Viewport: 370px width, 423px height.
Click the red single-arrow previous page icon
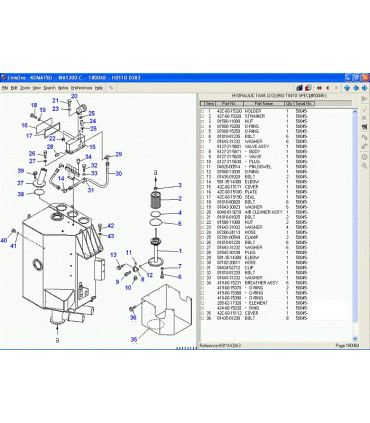328,88
